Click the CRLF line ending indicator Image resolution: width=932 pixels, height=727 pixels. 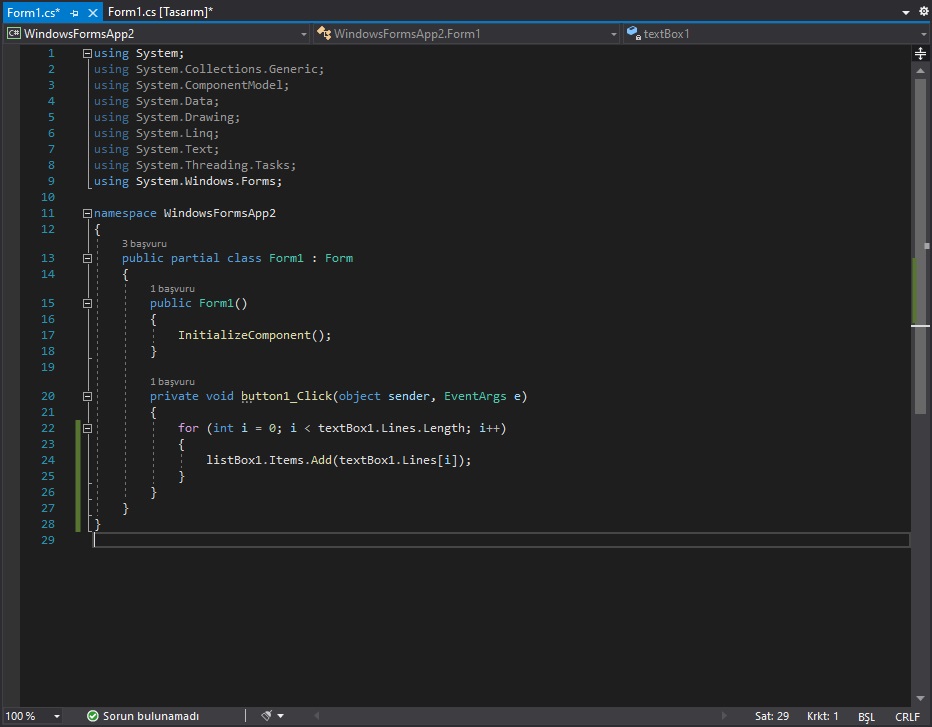pyautogui.click(x=908, y=717)
